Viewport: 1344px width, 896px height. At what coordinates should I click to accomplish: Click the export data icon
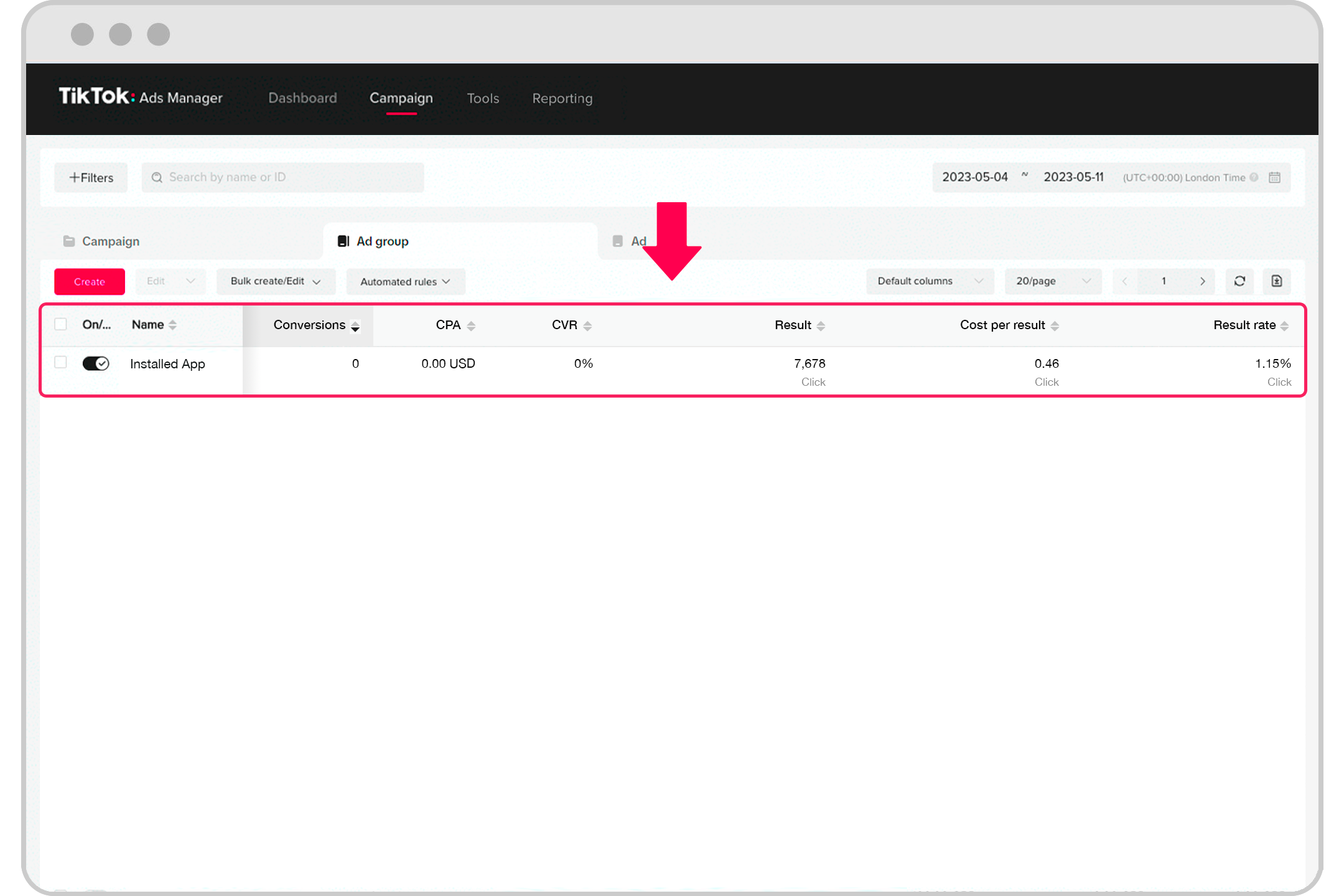click(x=1276, y=281)
